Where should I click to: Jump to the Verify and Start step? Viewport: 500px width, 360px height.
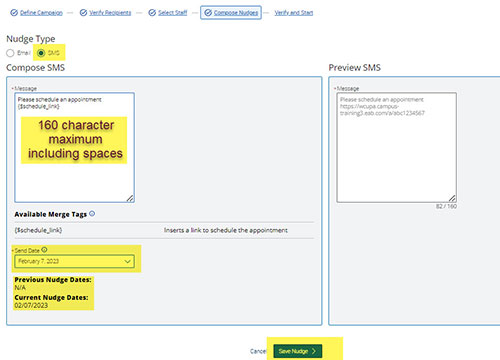coord(294,13)
